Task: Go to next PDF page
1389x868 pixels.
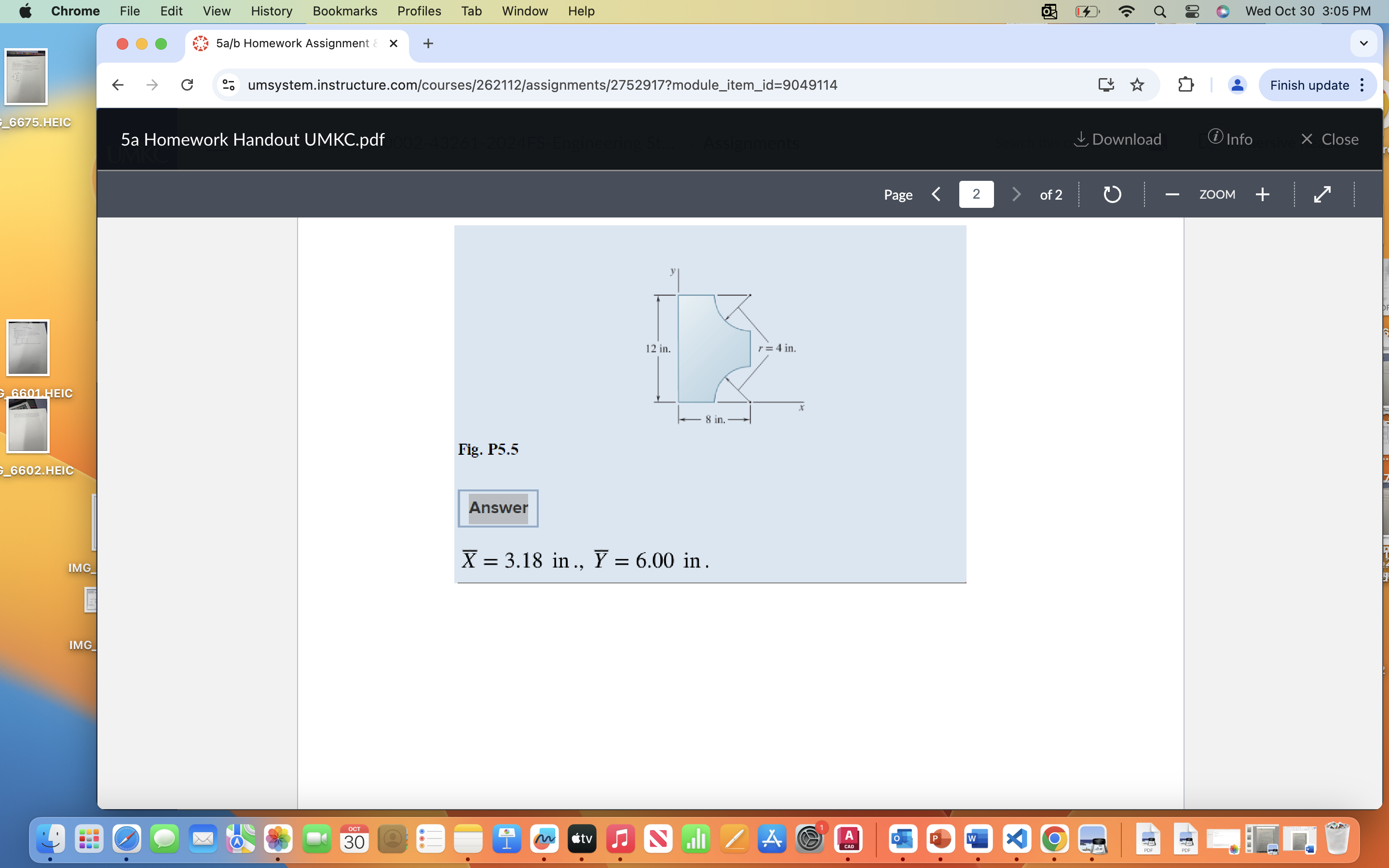Action: (1016, 194)
